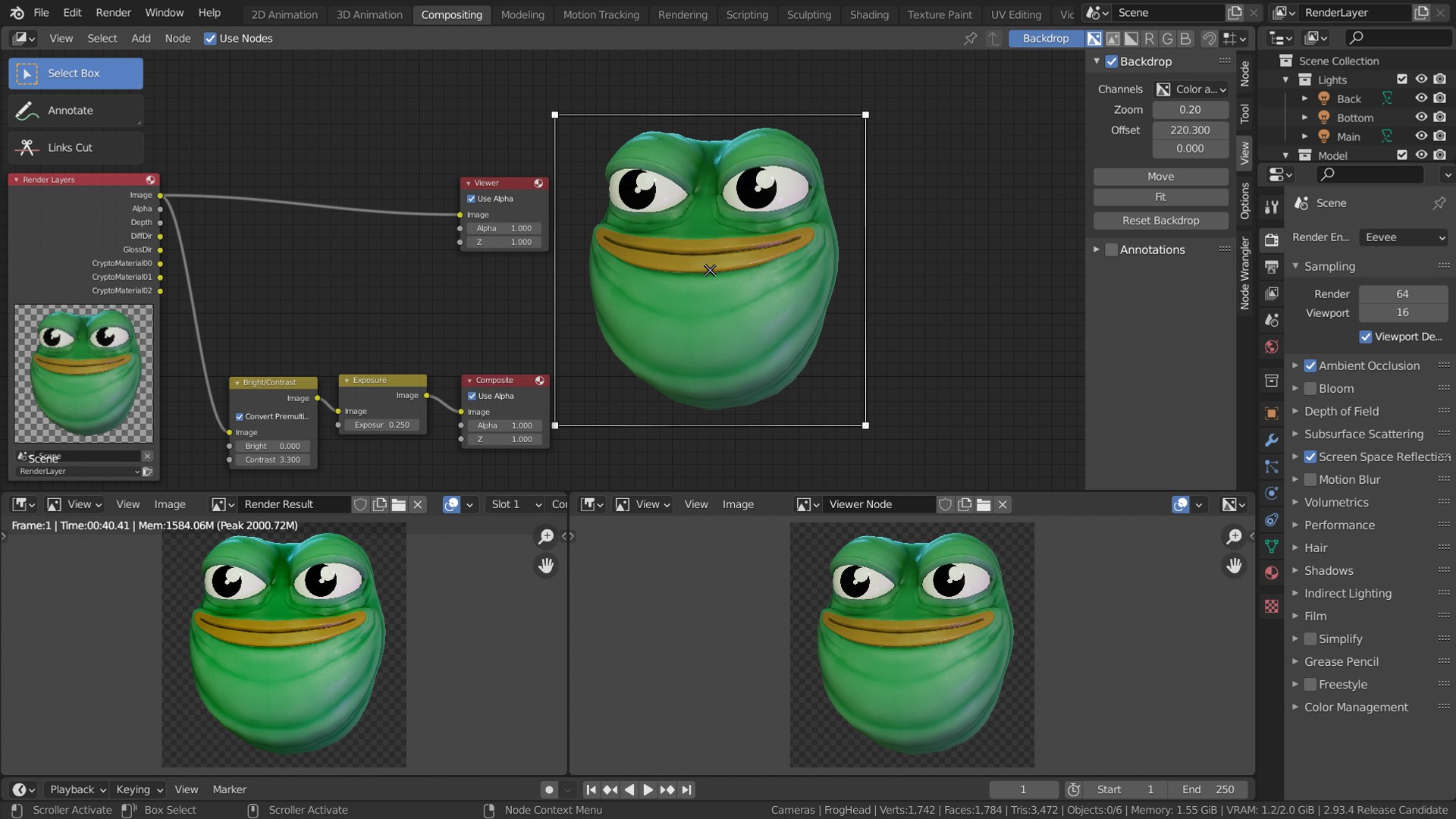Click the new scene icon beside Scene field

click(x=1235, y=13)
